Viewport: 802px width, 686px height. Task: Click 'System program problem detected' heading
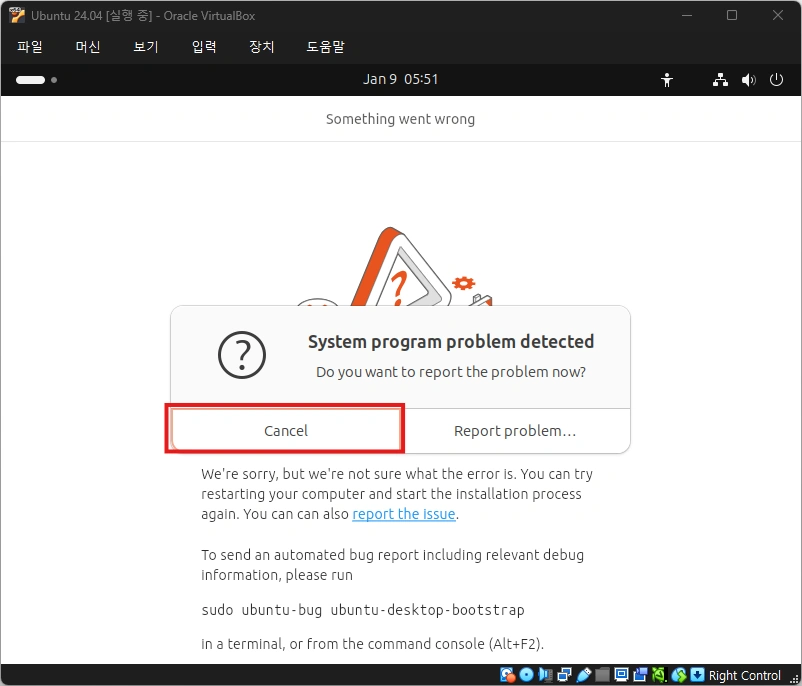pos(451,341)
